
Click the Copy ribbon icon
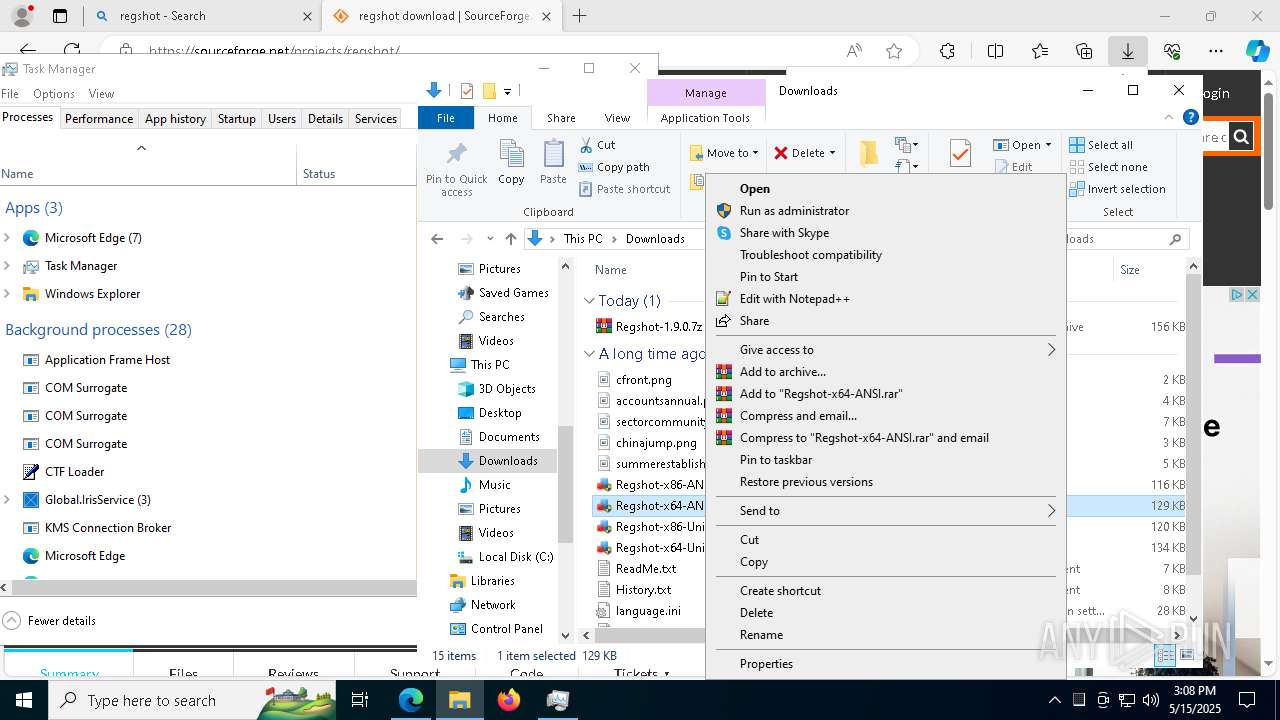point(511,162)
